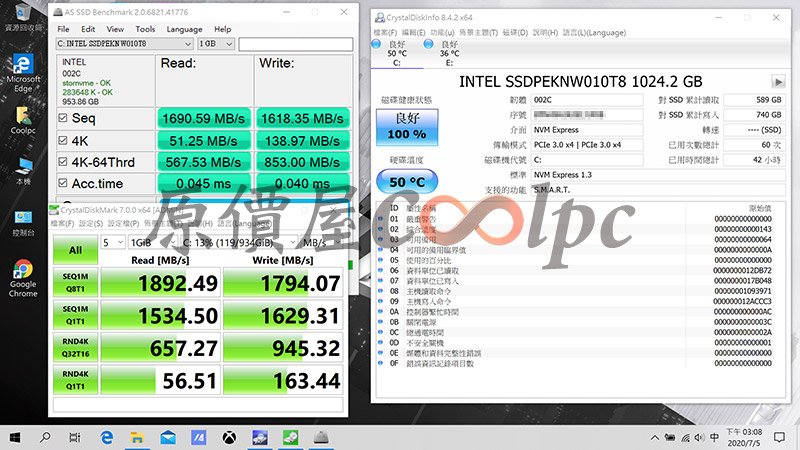Open the 1GiB test size dropdown
Screen dimensions: 800x450
tap(152, 242)
